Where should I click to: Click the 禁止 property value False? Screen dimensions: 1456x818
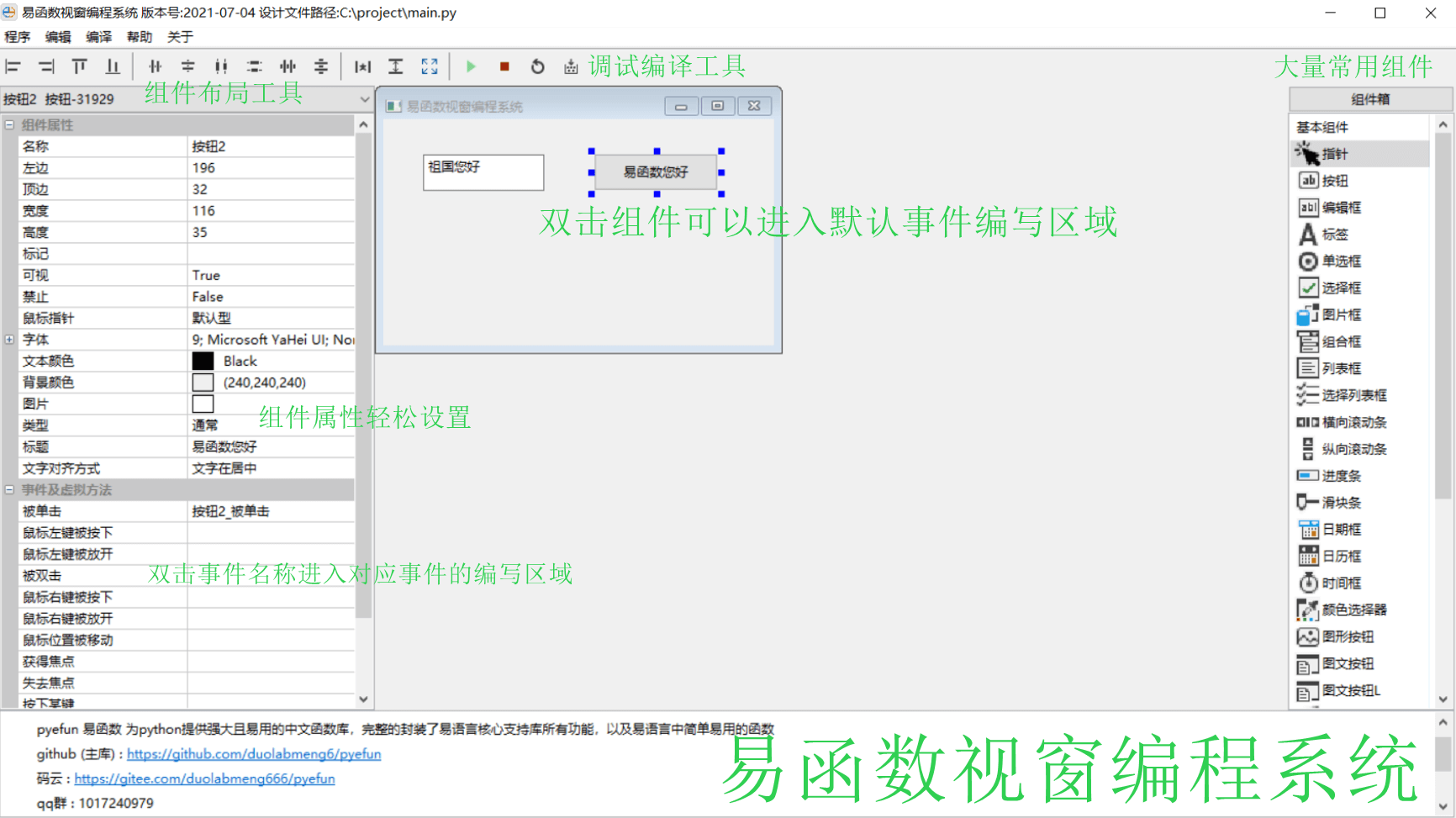click(271, 297)
